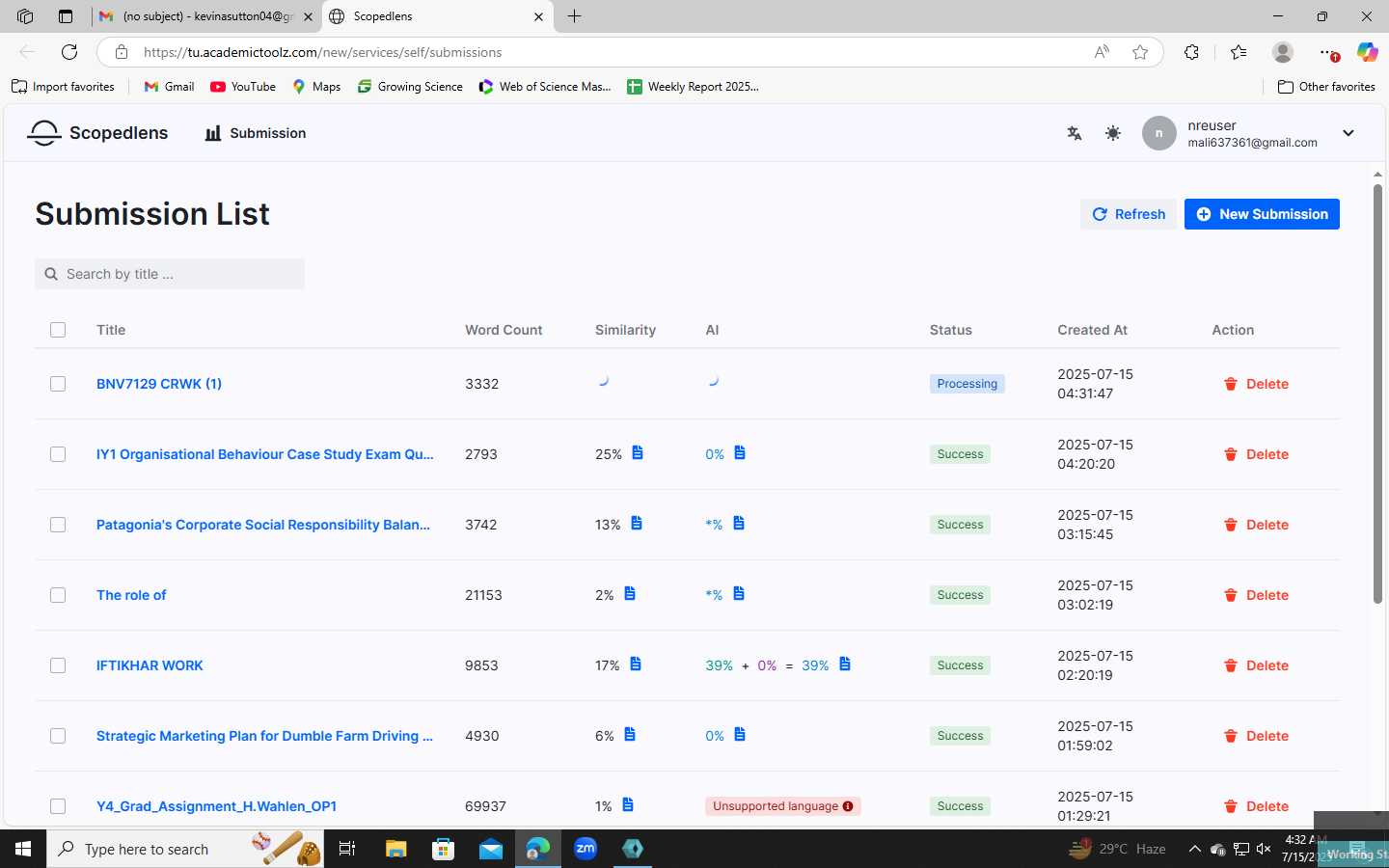The width and height of the screenshot is (1389, 868).
Task: Open system tray hidden icons chevron
Action: [1194, 849]
